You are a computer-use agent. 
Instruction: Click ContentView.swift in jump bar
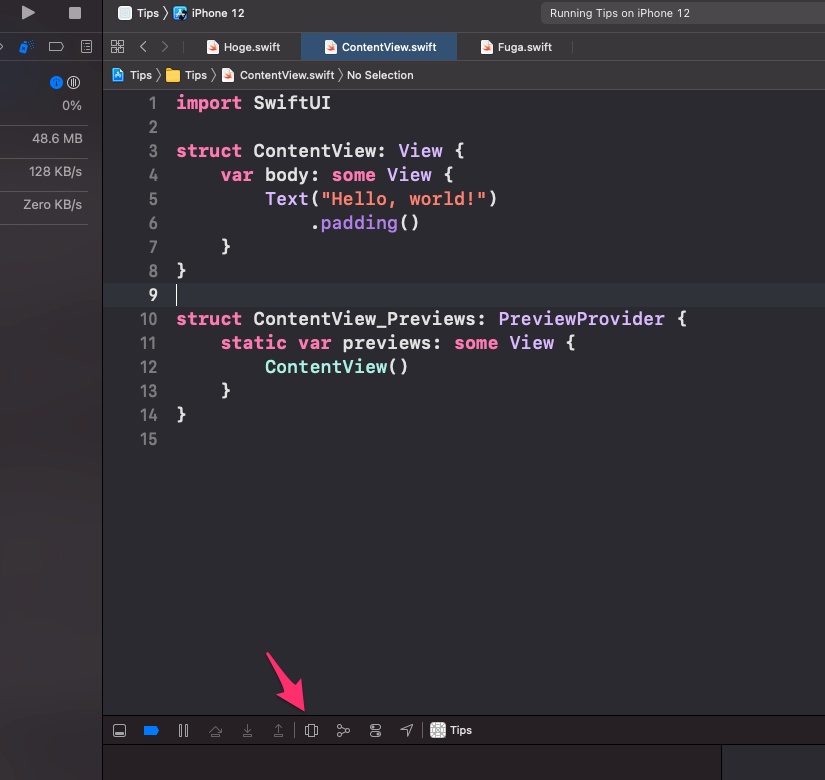278,75
